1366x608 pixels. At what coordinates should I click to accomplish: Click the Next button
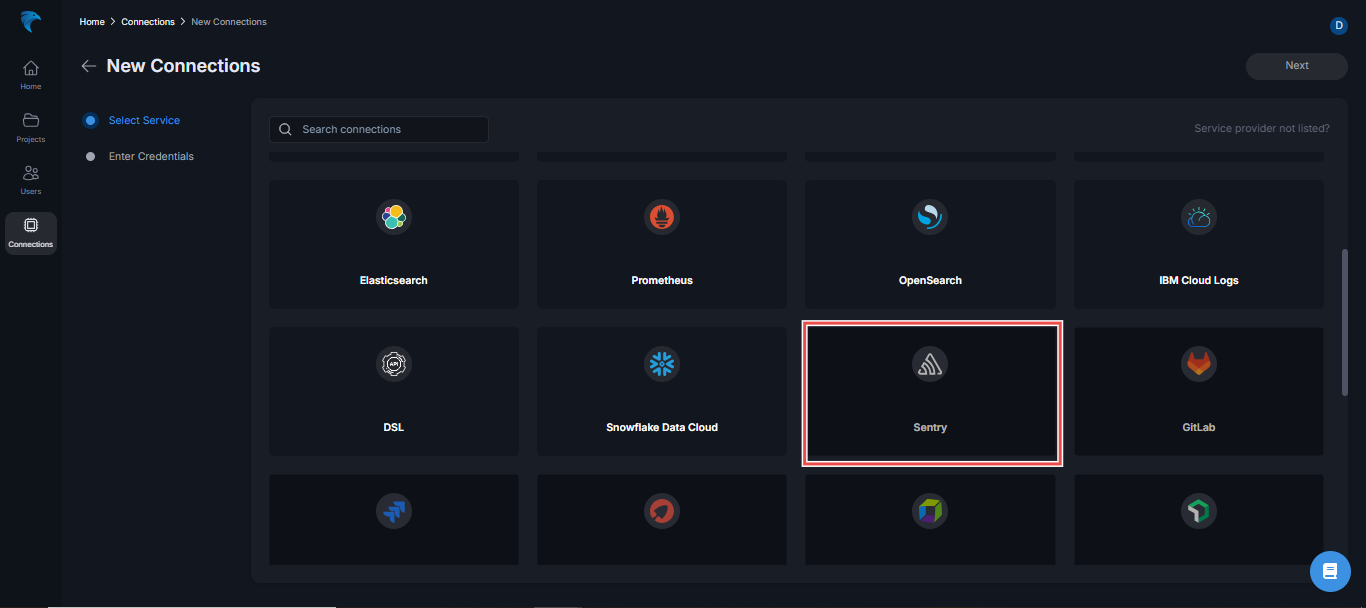click(x=1296, y=66)
